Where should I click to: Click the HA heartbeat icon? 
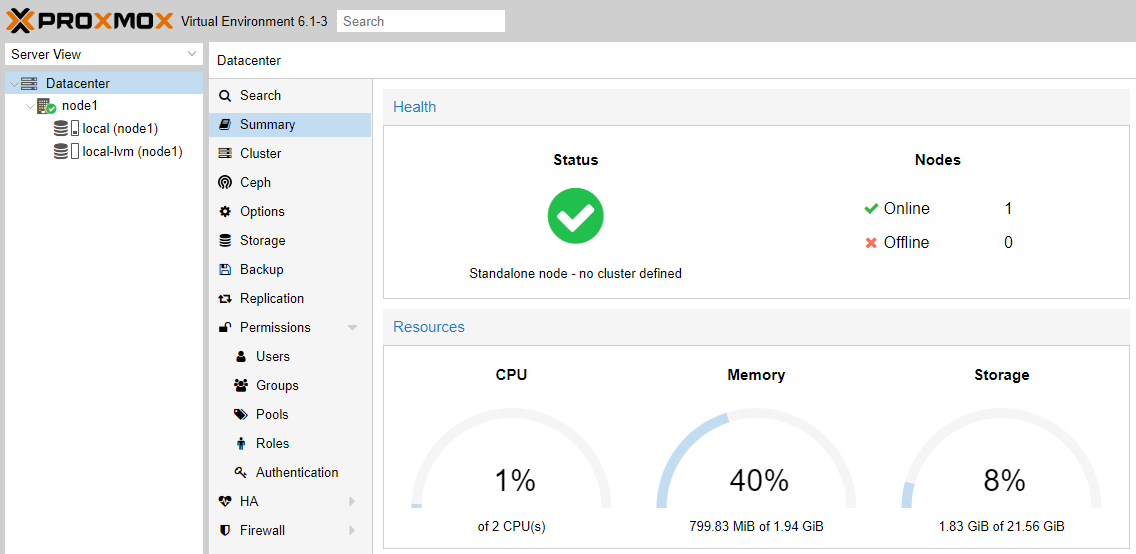(225, 502)
